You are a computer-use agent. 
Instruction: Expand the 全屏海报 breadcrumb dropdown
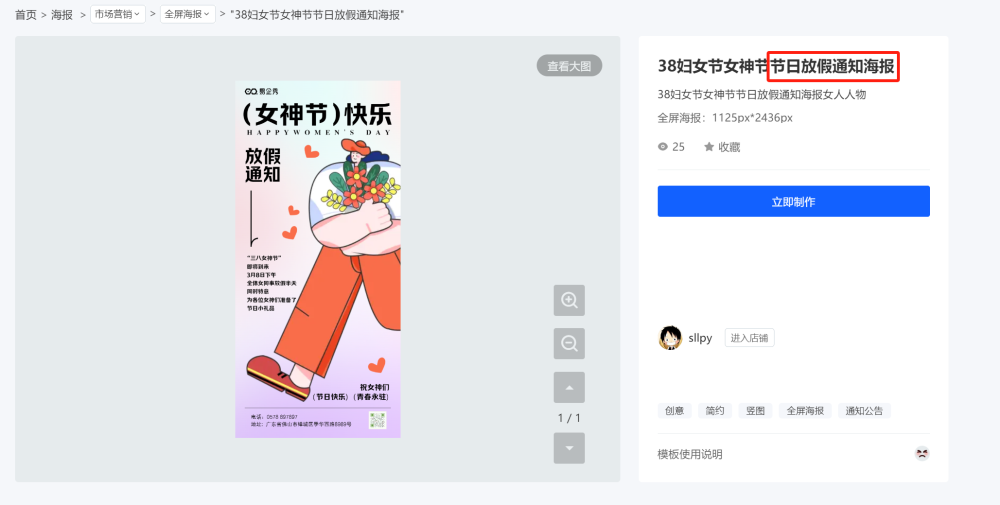pyautogui.click(x=188, y=14)
